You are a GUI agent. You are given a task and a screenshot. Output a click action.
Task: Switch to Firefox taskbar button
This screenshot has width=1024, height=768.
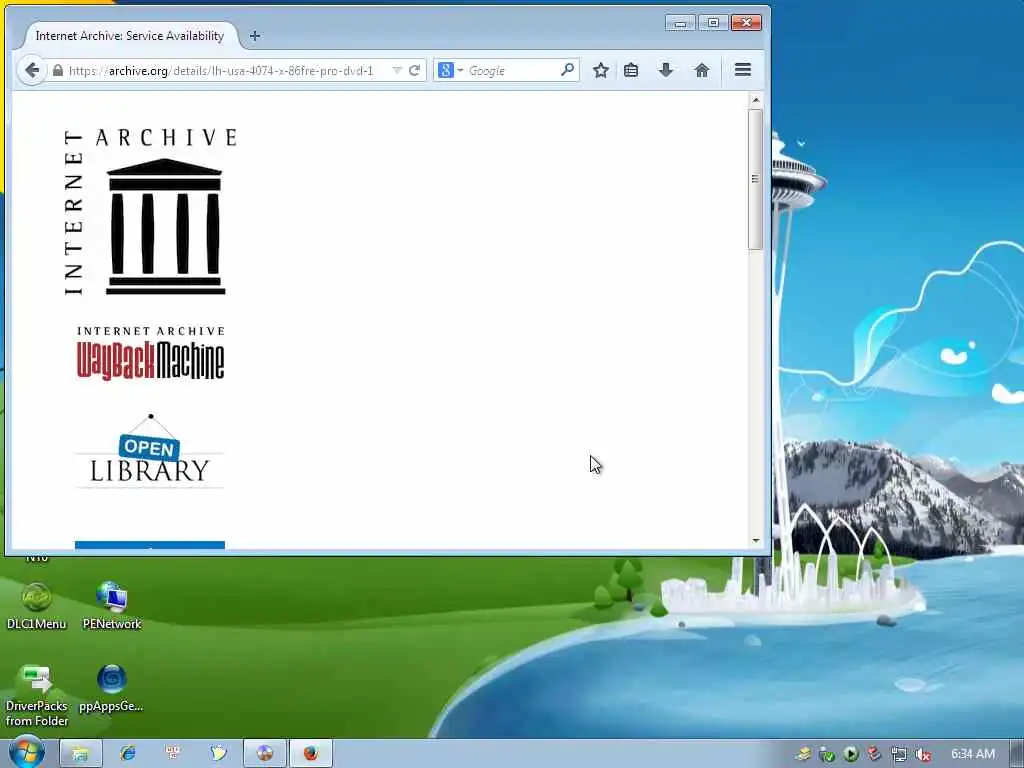(311, 753)
